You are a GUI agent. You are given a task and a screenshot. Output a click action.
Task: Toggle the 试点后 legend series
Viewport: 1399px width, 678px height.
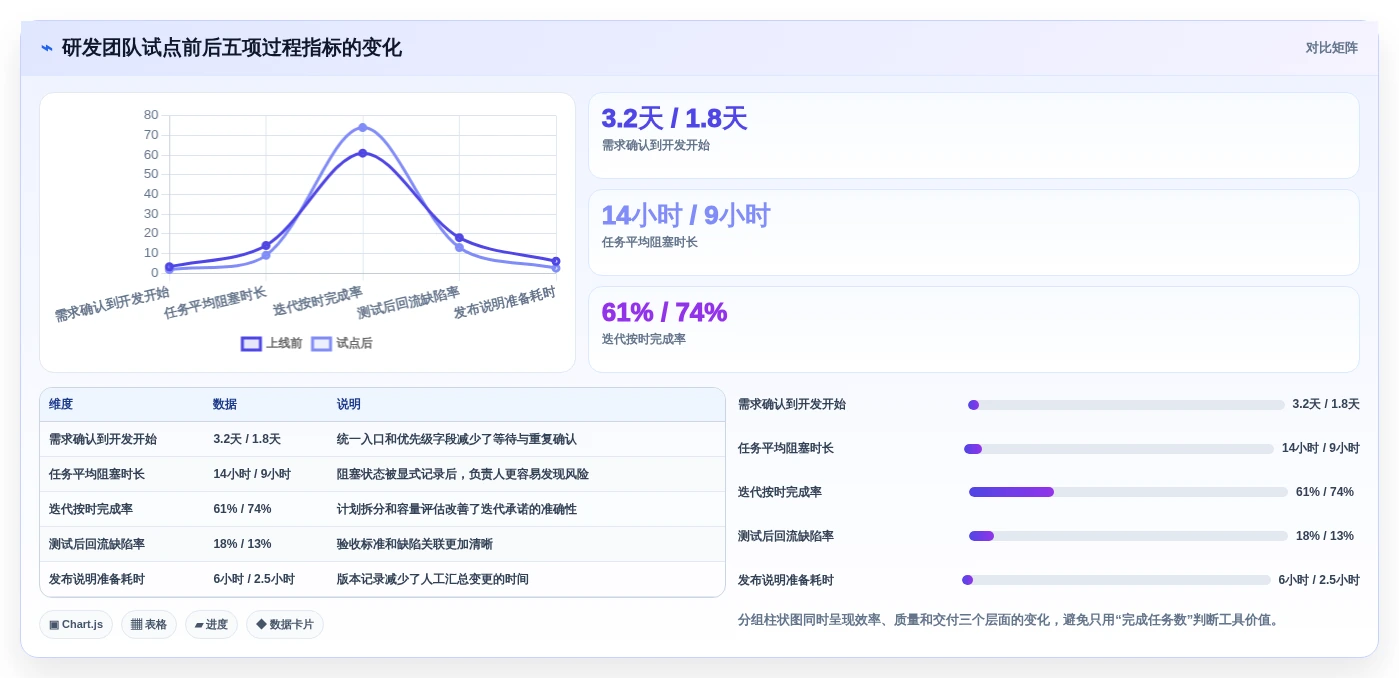[x=342, y=343]
